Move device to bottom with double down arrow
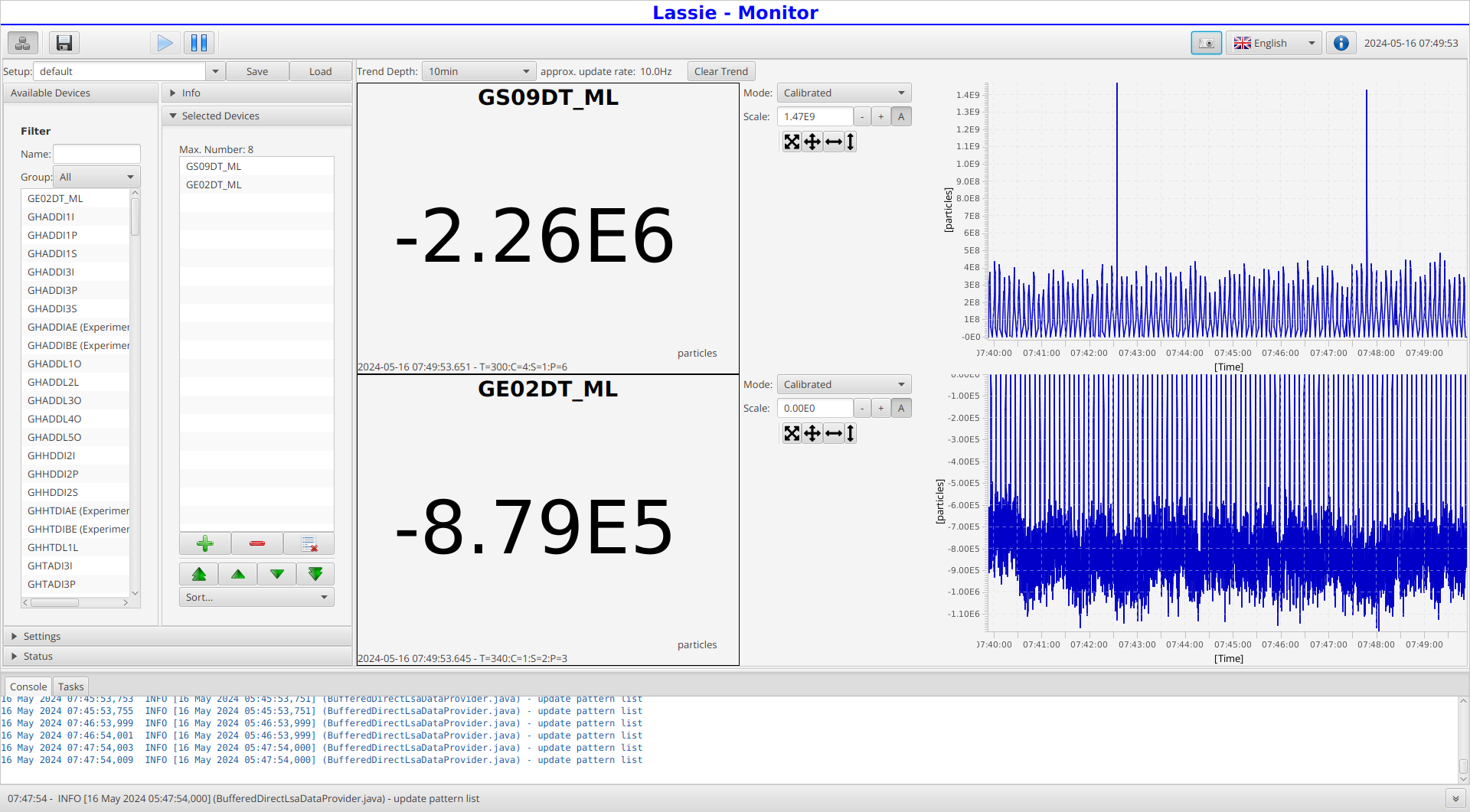This screenshot has height=812, width=1470. point(315,574)
